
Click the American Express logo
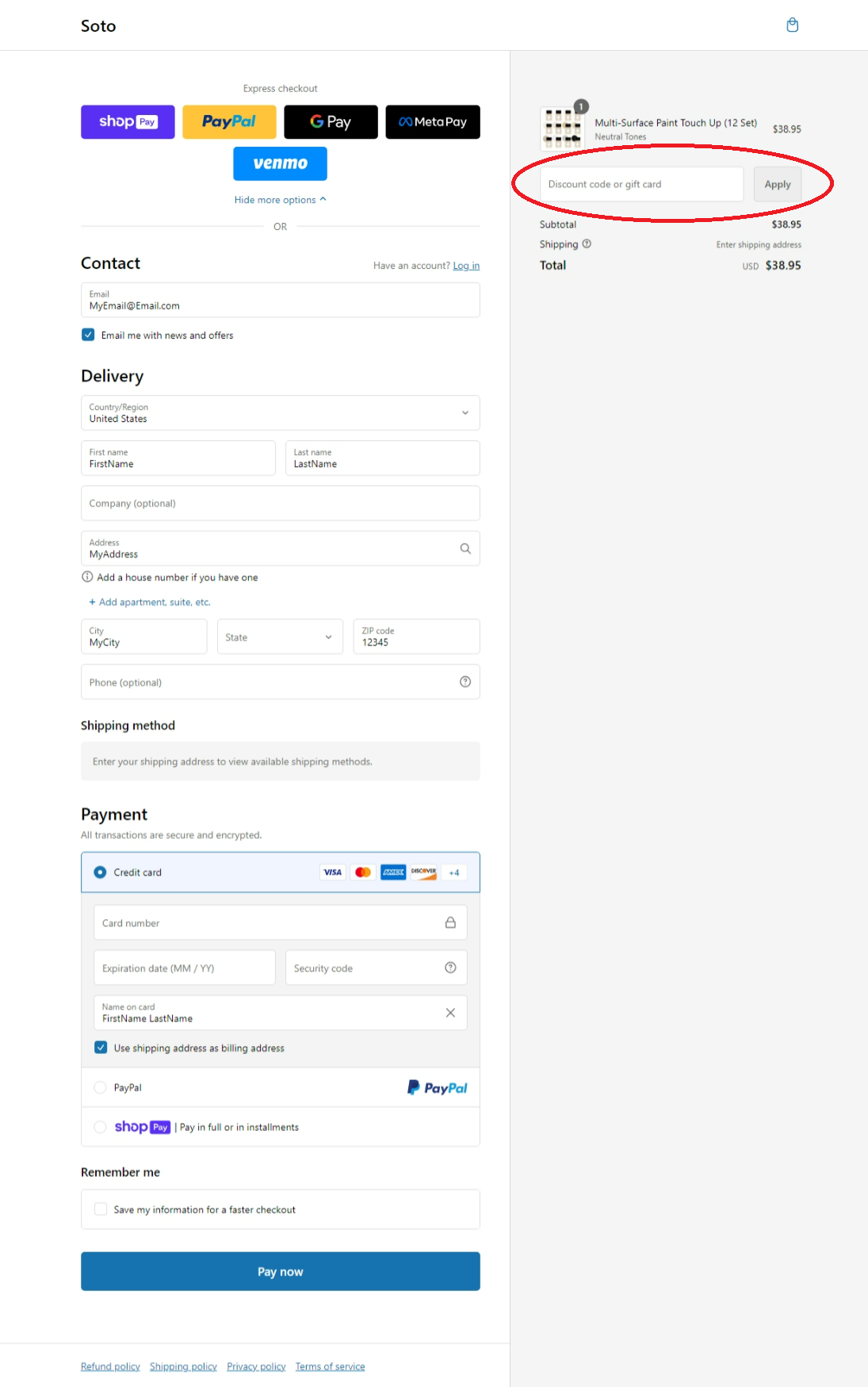[393, 872]
